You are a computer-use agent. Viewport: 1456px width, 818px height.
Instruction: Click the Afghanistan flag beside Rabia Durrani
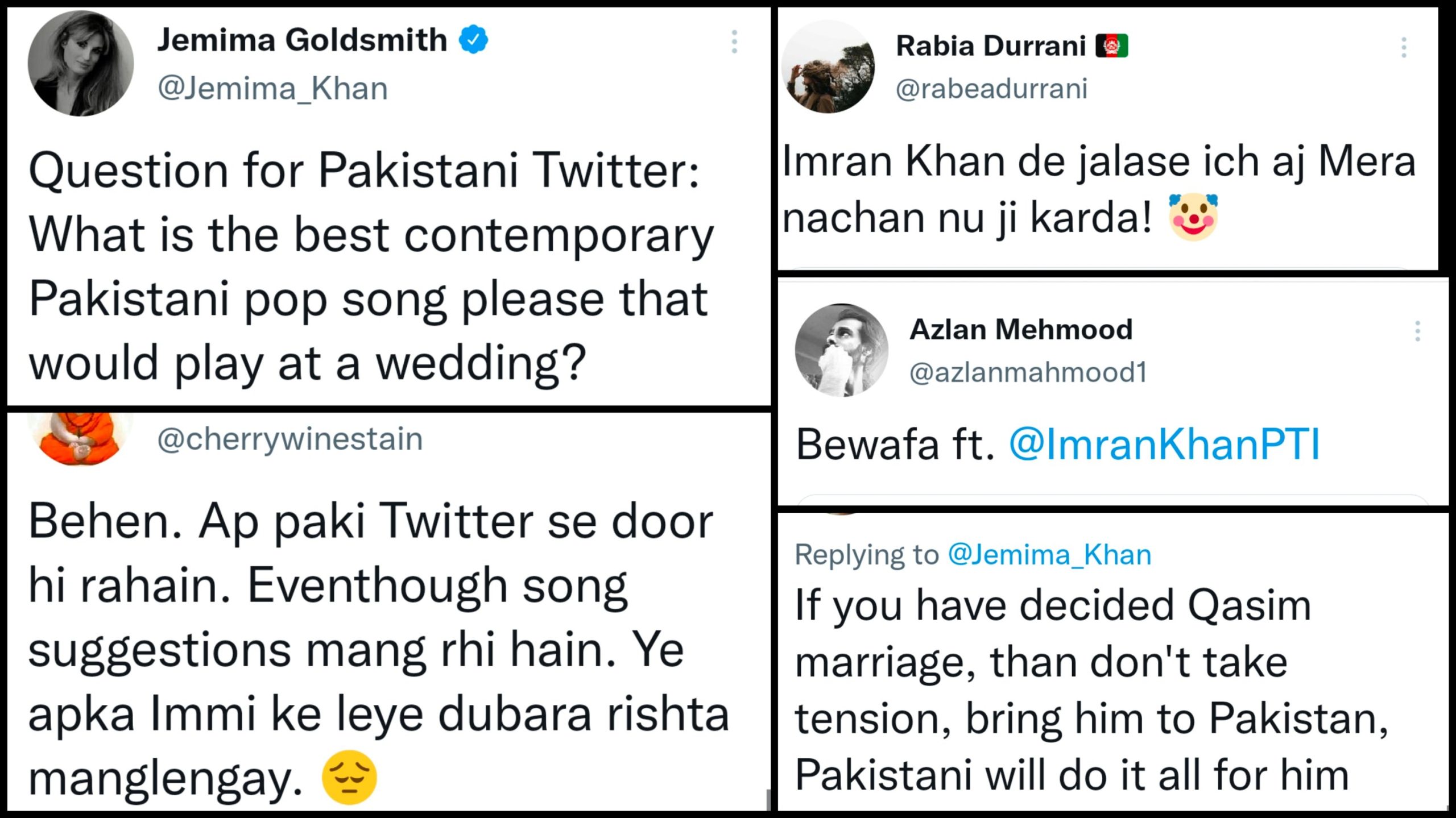pyautogui.click(x=1112, y=46)
